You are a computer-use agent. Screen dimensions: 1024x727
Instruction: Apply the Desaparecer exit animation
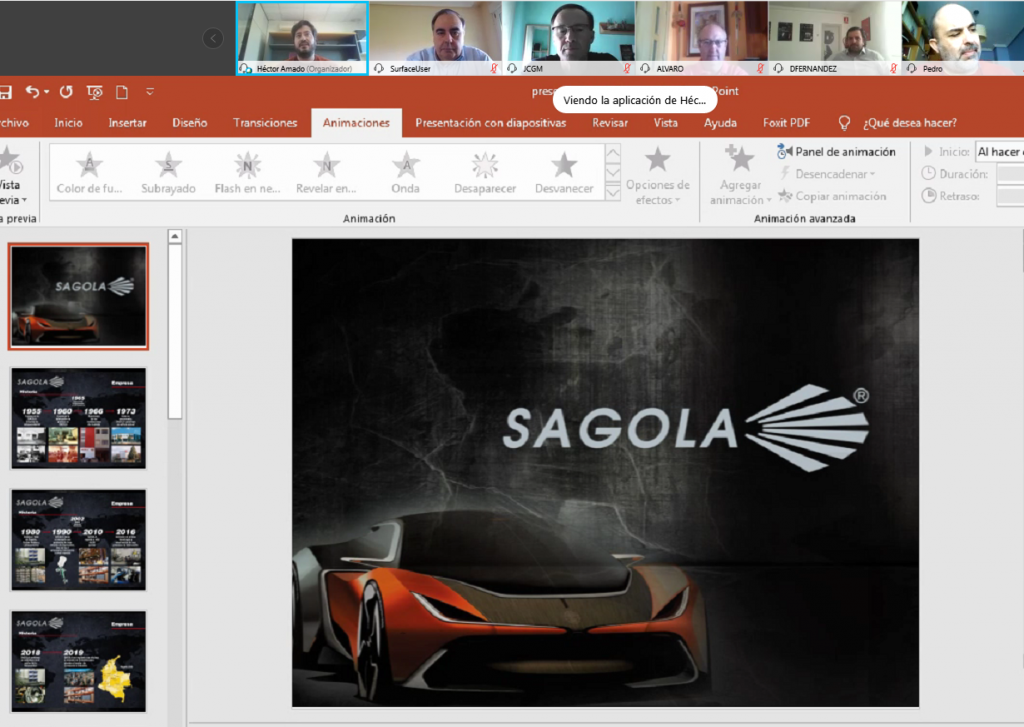coord(485,173)
